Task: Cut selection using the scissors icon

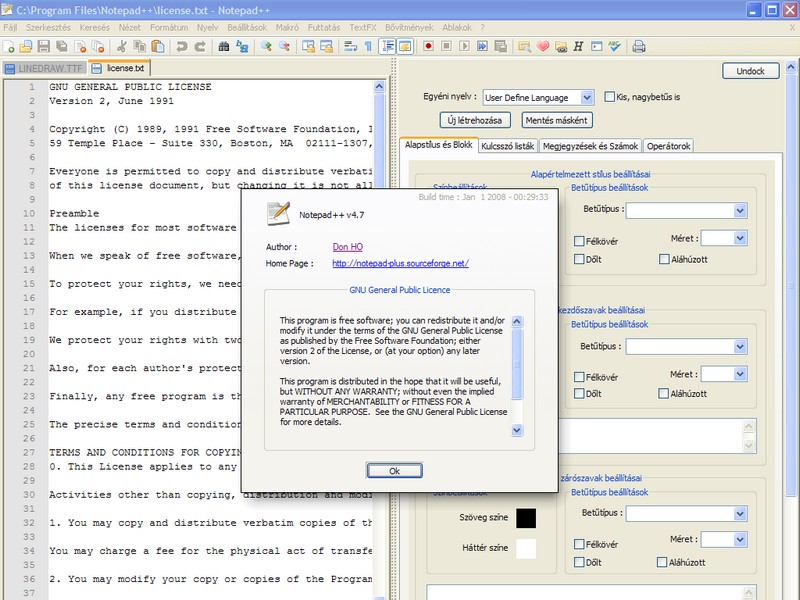Action: (121, 47)
